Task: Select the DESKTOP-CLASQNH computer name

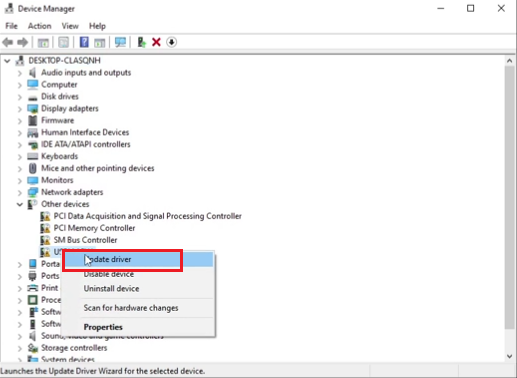Action: click(x=64, y=60)
